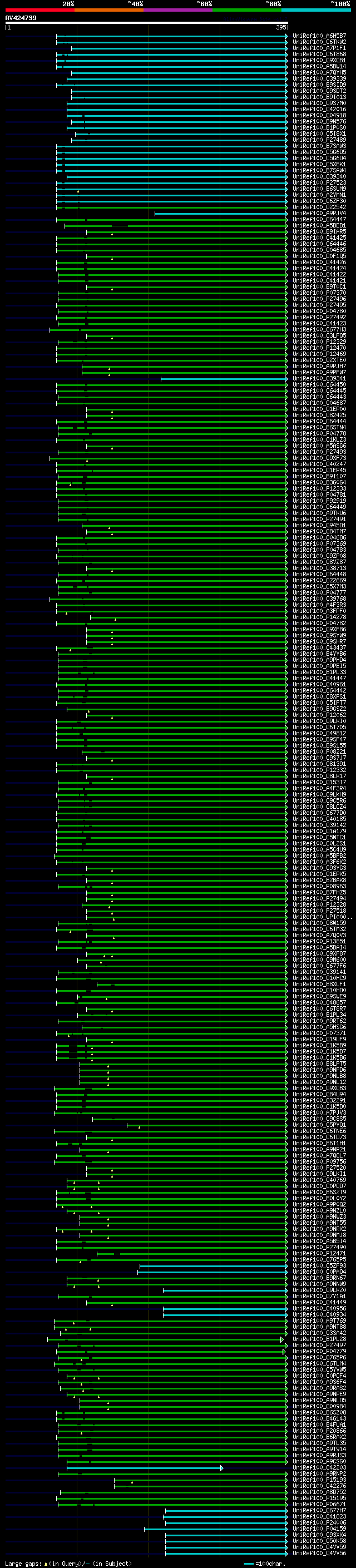Viewport: 356px width, 1568px height.
Task: Click UniRef100_C5G6D5 hit label
Action: 319,152
